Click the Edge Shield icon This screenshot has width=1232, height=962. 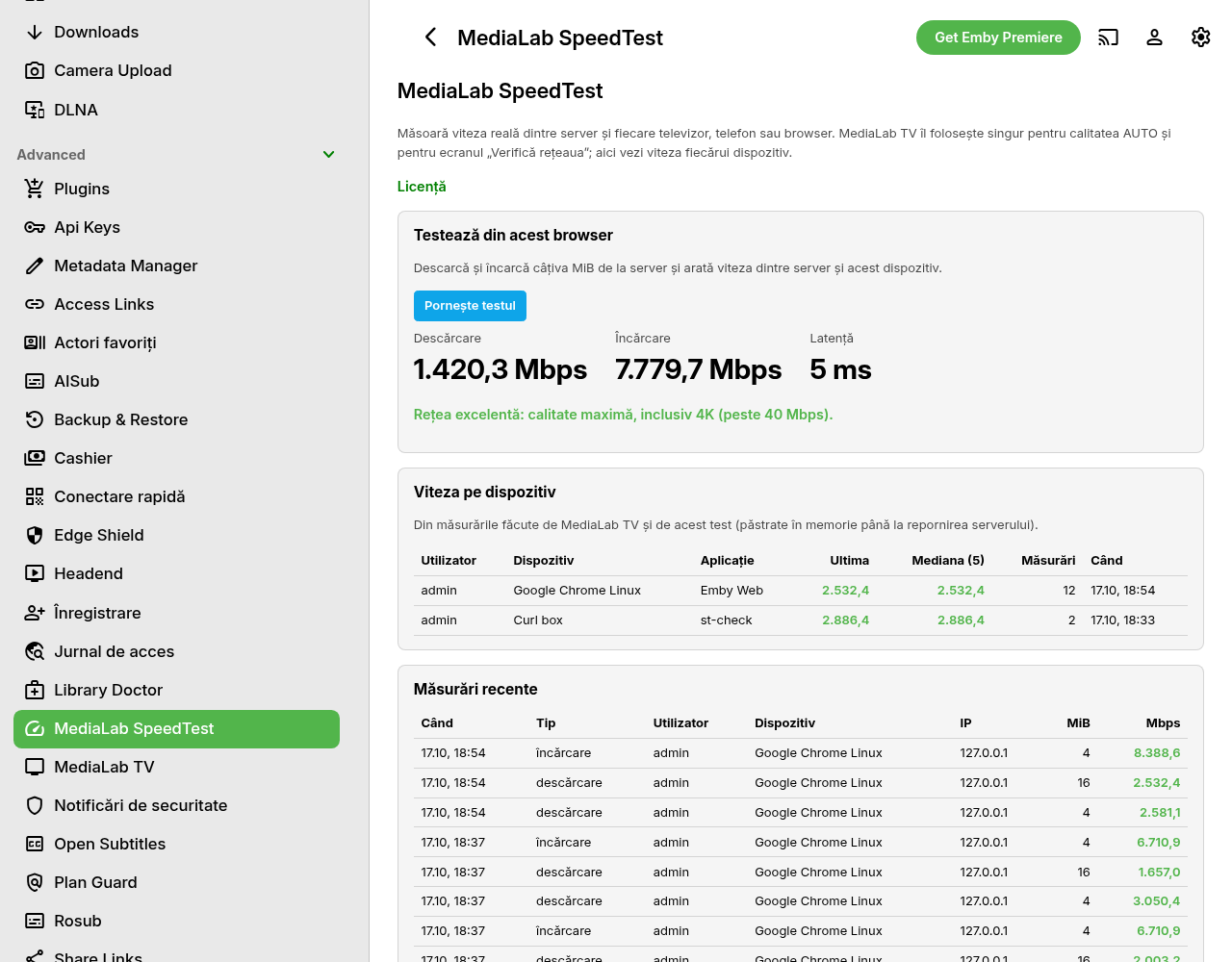pos(35,535)
